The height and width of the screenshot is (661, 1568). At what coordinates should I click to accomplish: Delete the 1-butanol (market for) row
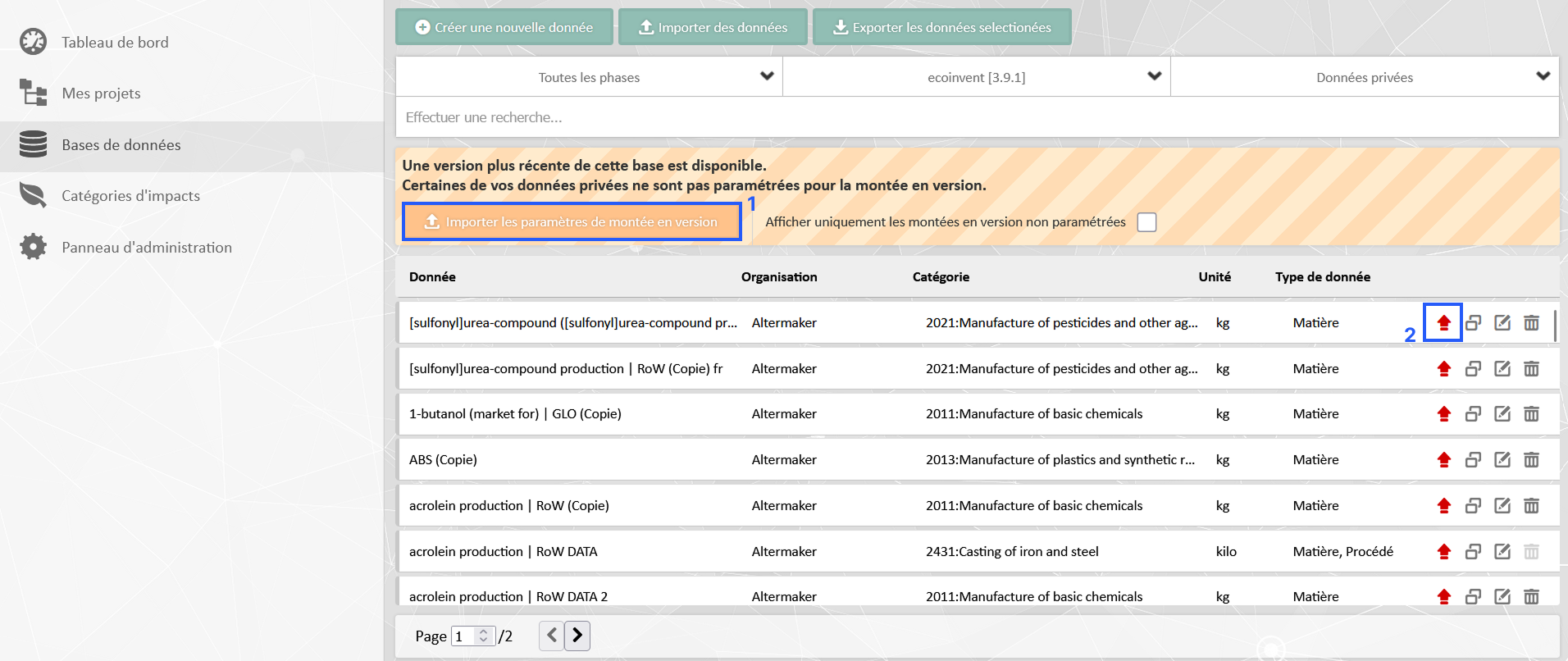coord(1531,413)
